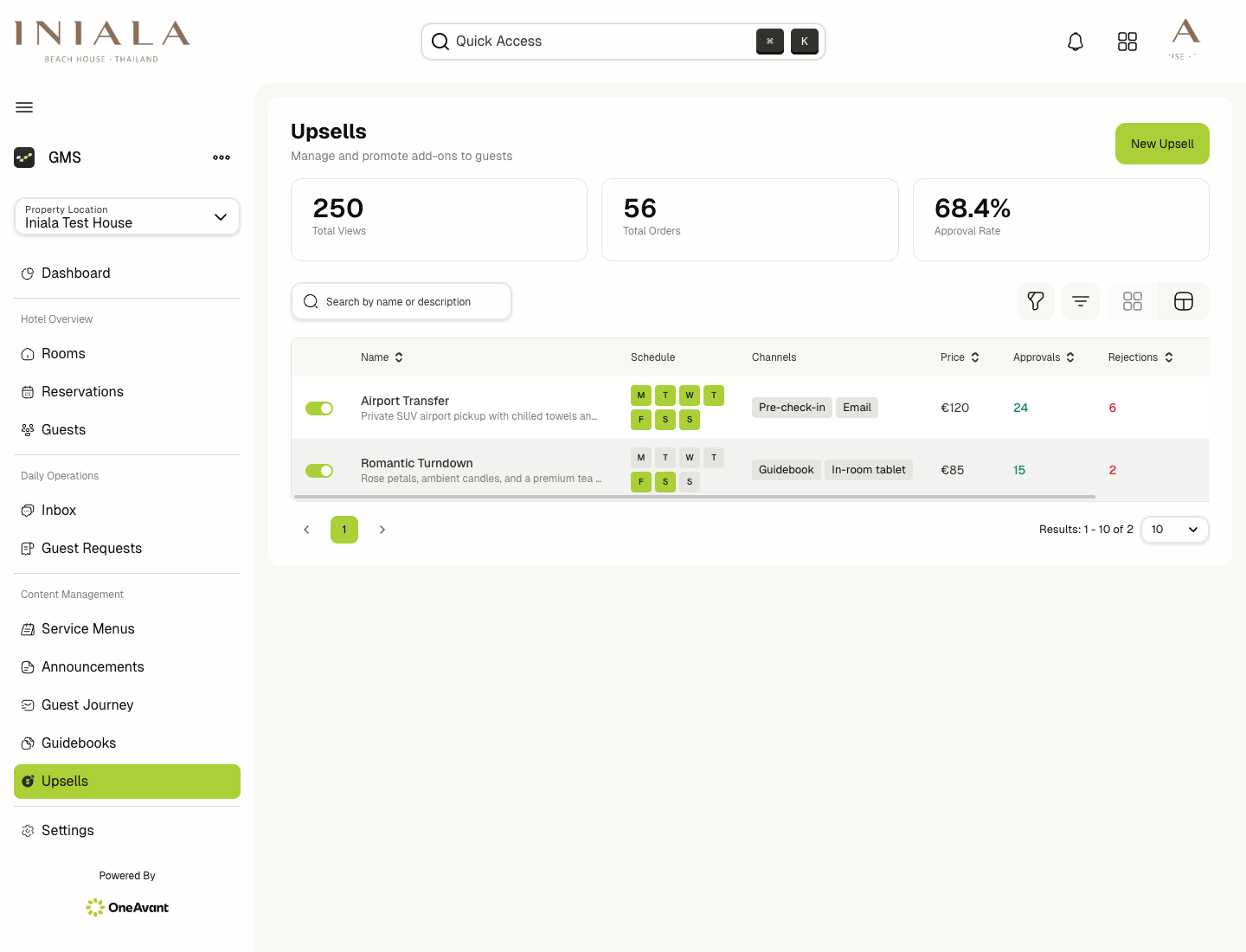
Task: Open the GMS three-dots options menu
Action: point(222,158)
